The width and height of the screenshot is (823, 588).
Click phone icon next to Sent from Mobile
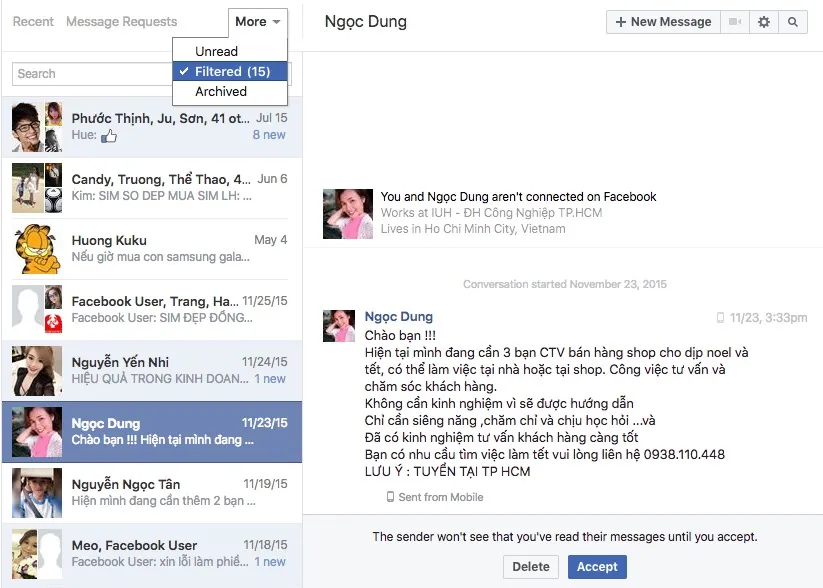390,497
